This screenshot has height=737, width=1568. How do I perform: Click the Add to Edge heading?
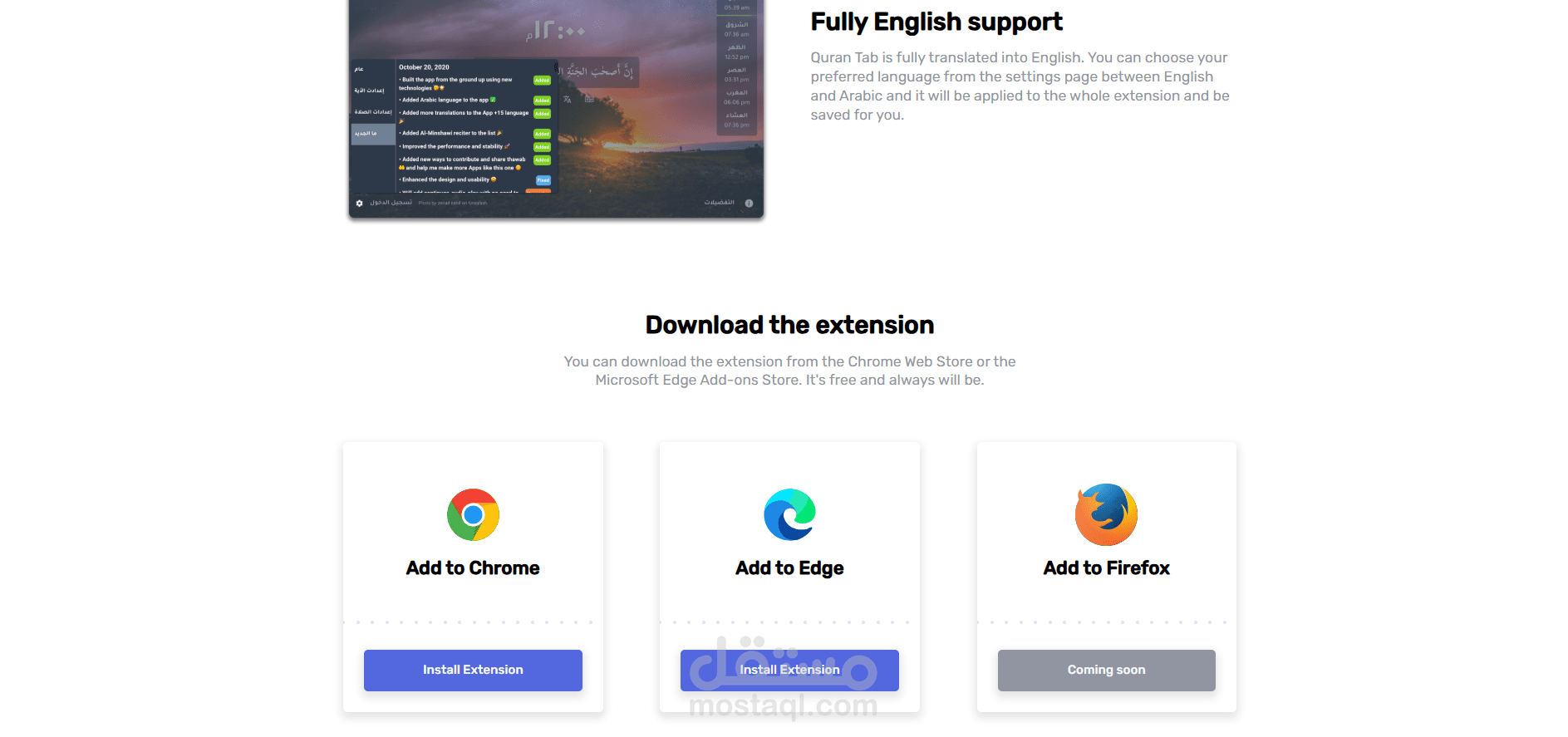[789, 568]
